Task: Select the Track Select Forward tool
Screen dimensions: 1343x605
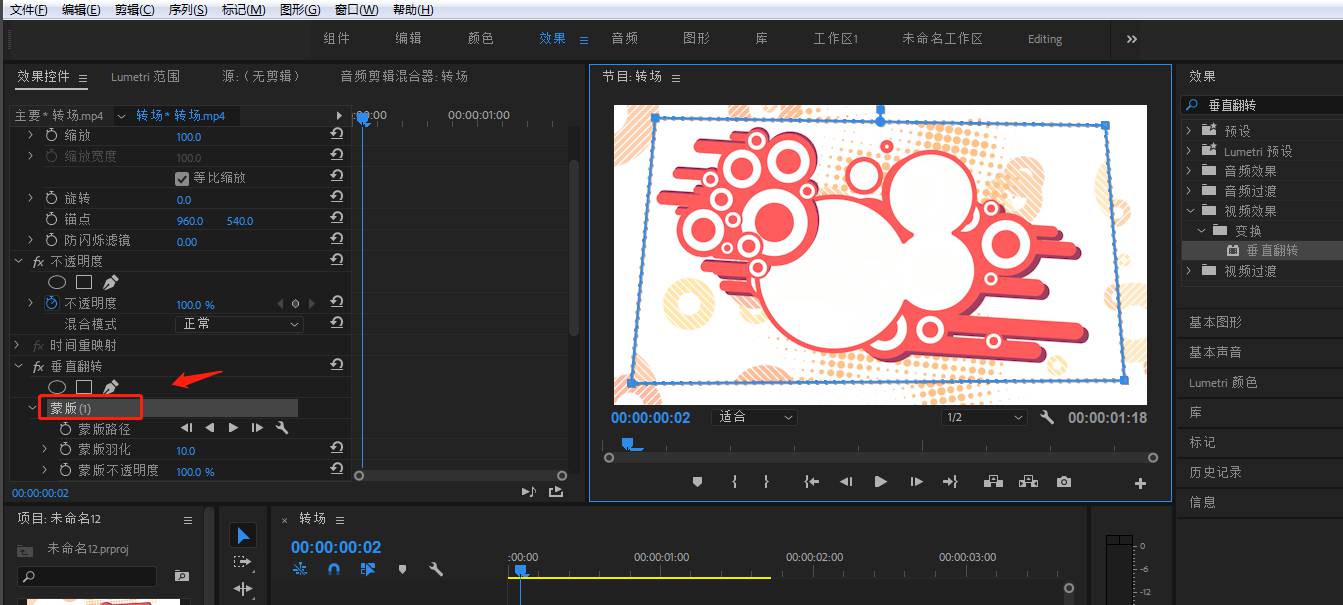Action: 243,563
